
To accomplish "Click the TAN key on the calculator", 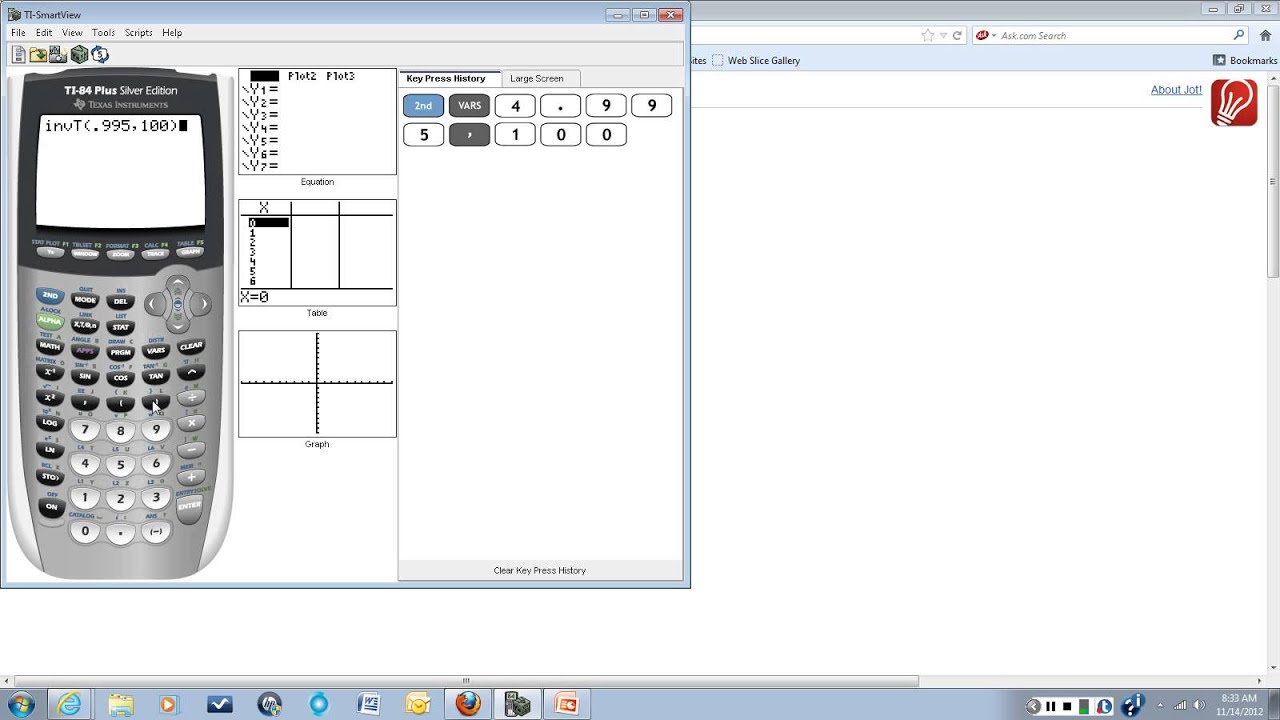I will (x=156, y=377).
